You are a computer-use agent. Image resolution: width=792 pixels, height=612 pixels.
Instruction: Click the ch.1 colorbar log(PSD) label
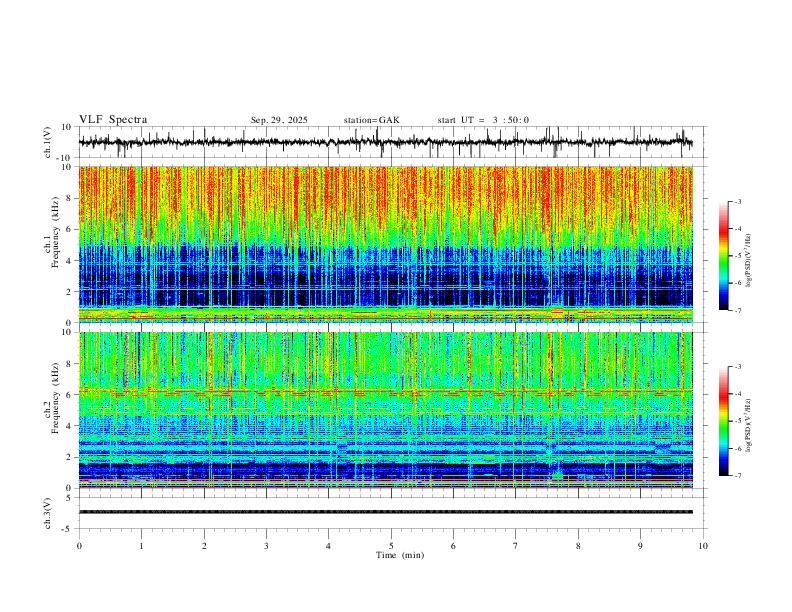[749, 261]
